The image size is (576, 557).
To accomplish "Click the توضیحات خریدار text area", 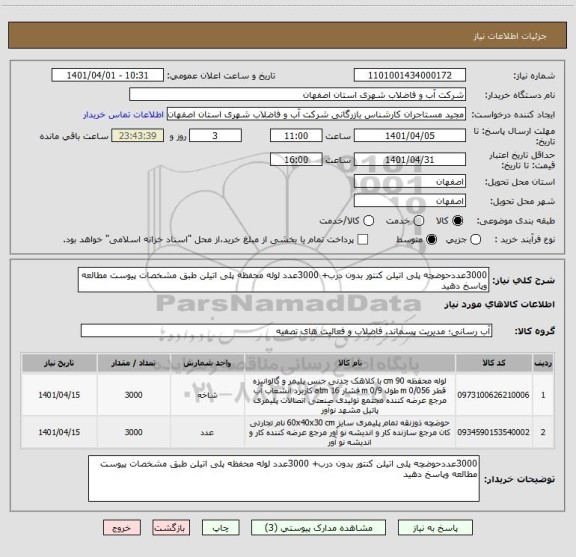I will (x=284, y=479).
